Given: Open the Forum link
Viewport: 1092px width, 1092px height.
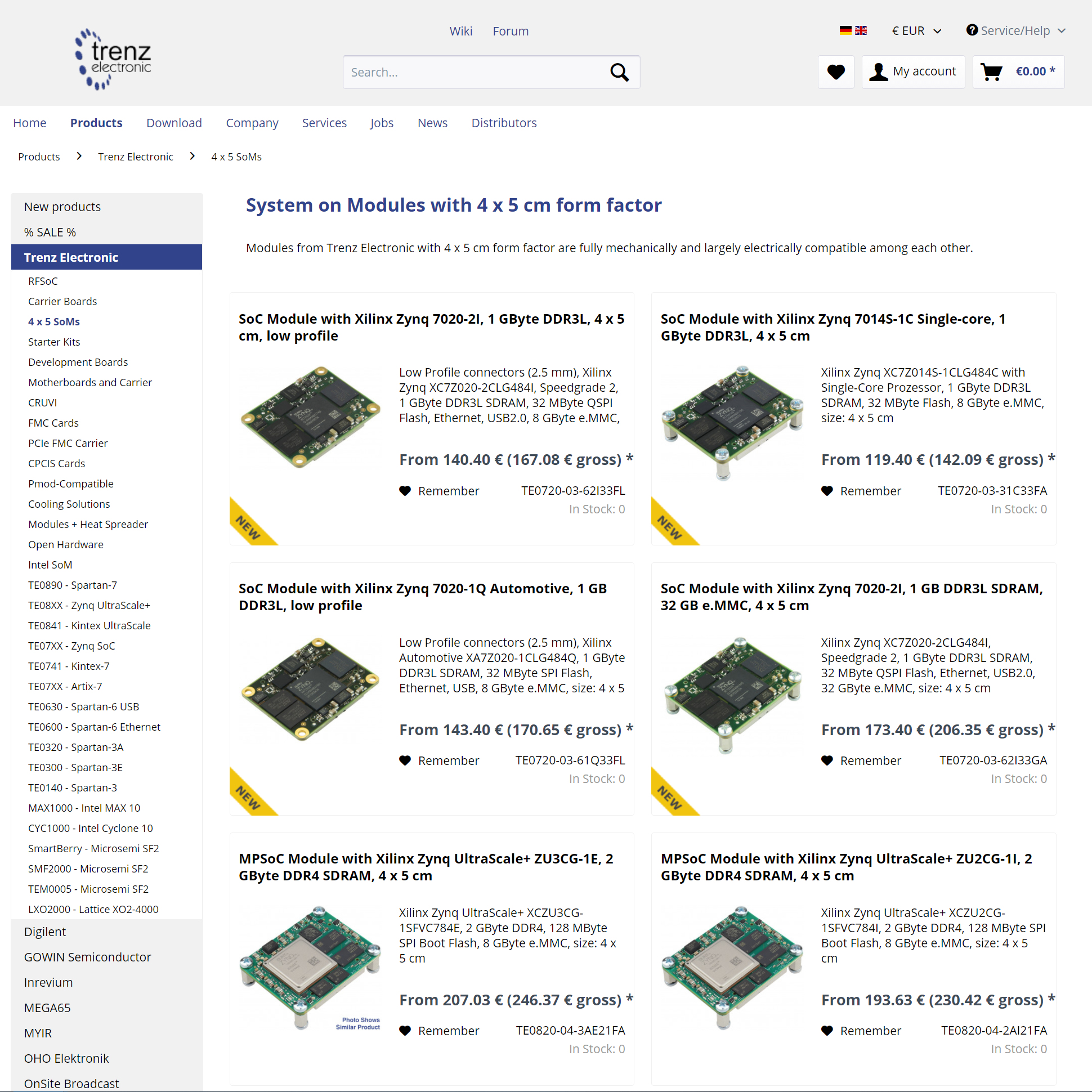Looking at the screenshot, I should pyautogui.click(x=511, y=31).
